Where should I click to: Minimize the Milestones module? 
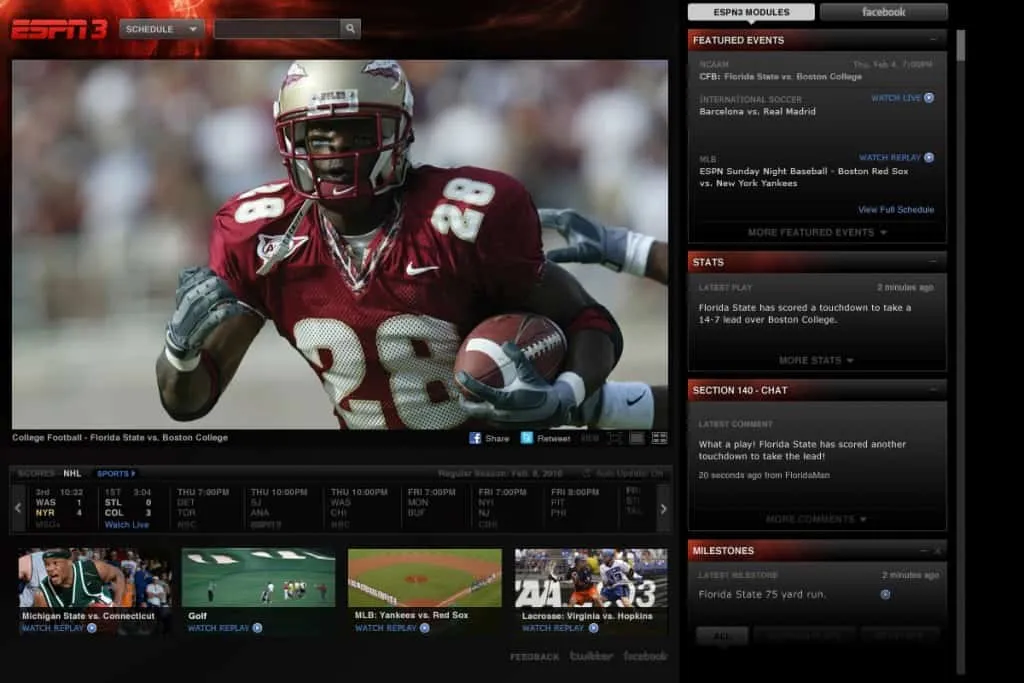(x=923, y=551)
